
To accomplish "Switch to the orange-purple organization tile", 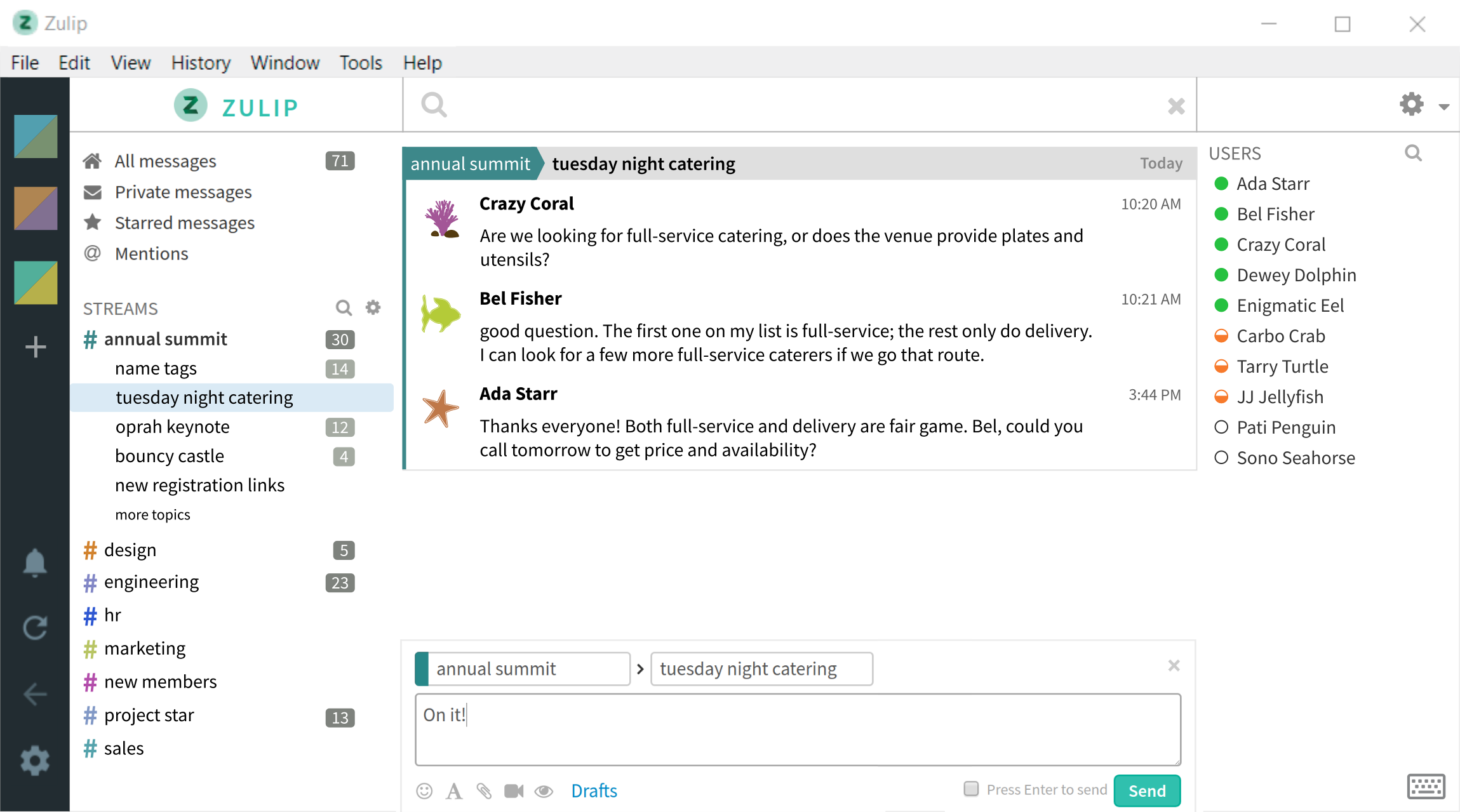I will tap(36, 208).
